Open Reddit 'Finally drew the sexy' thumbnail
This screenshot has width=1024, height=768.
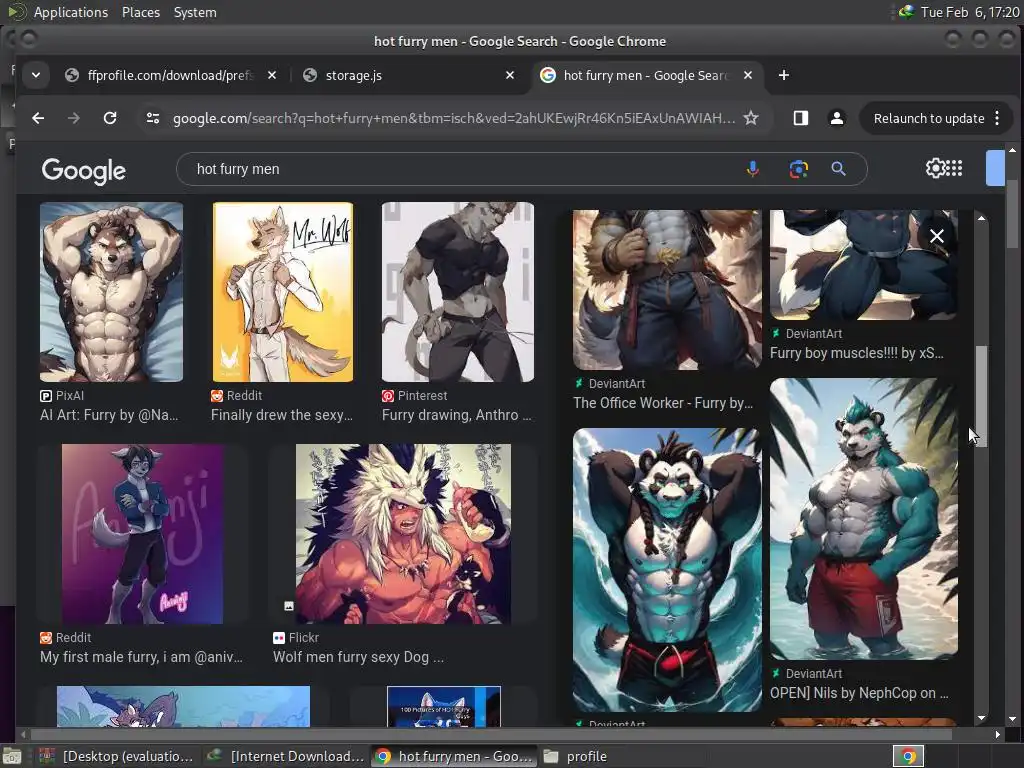point(283,292)
